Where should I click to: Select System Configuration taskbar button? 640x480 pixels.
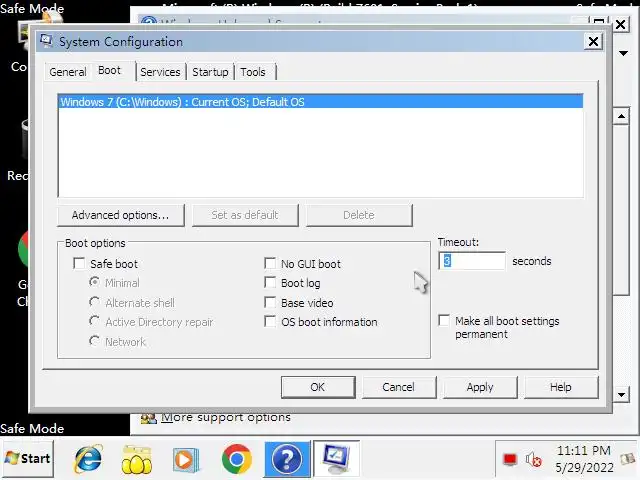point(336,459)
